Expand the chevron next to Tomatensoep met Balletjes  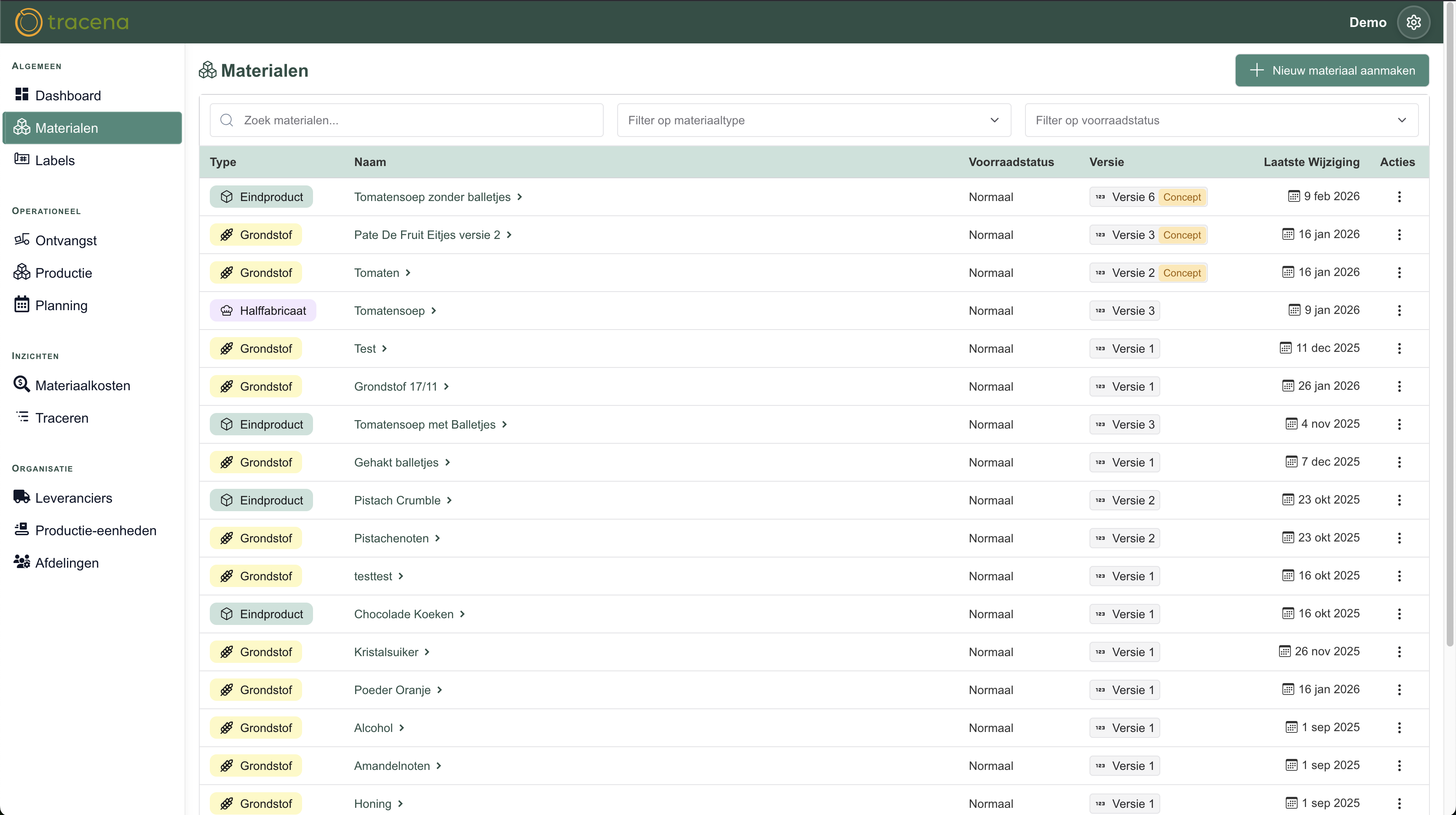[505, 424]
